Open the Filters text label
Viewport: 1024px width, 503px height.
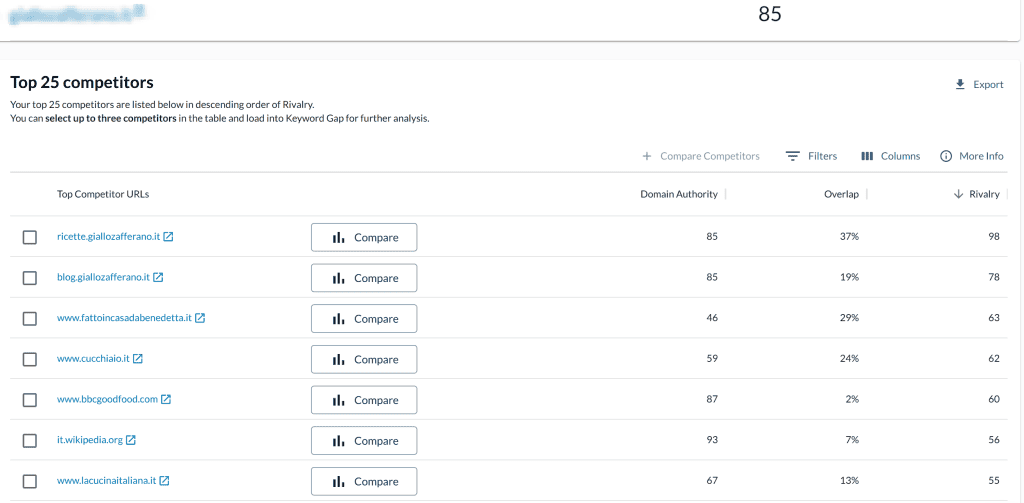pyautogui.click(x=822, y=156)
